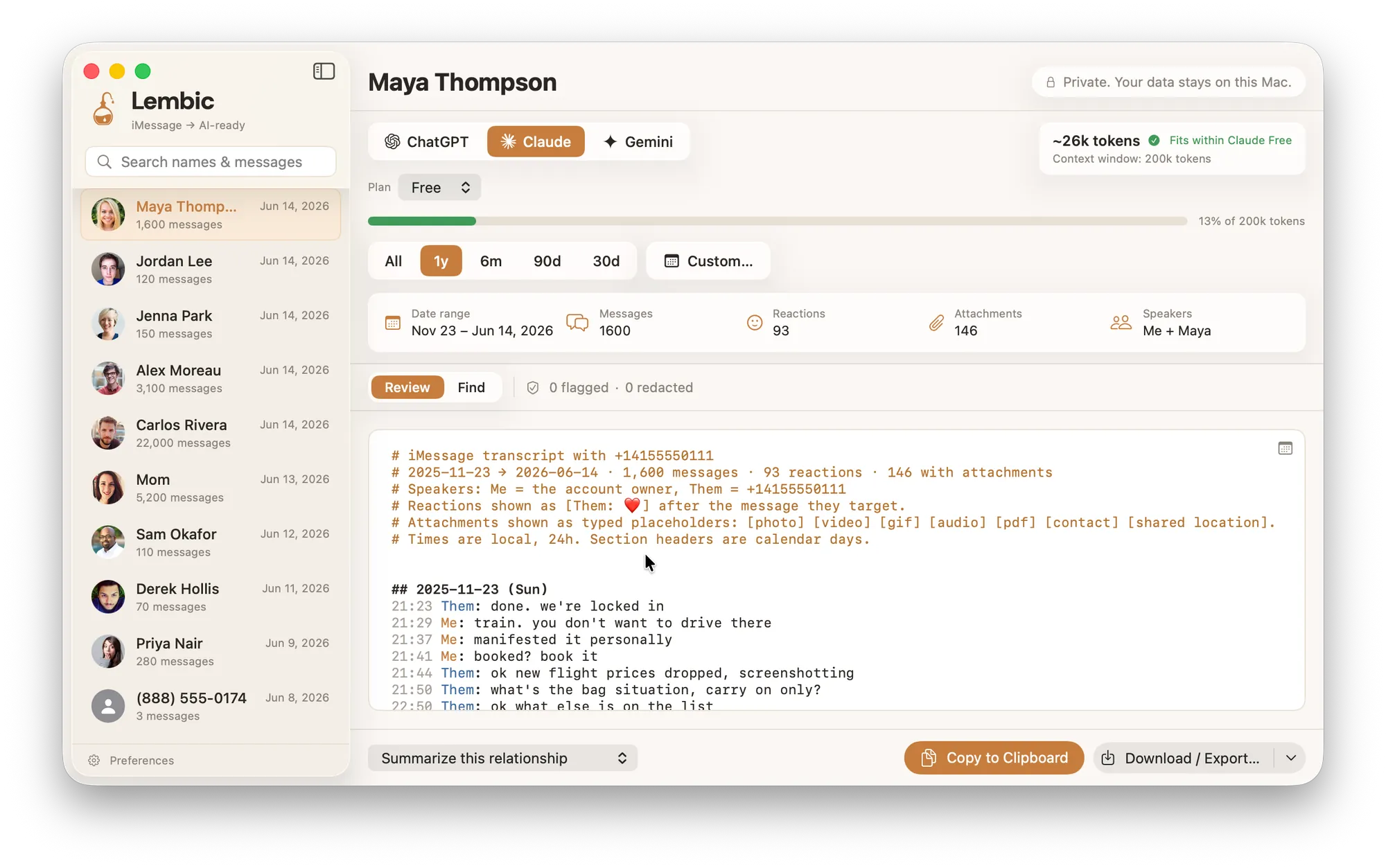Click the privacy lock icon

(x=1051, y=82)
